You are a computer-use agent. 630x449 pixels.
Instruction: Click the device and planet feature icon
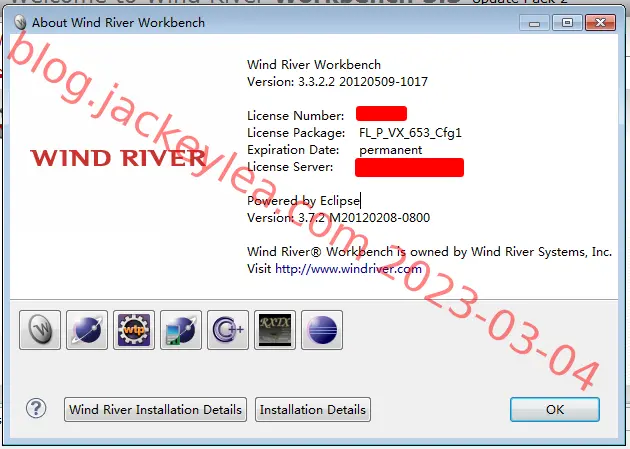tap(181, 330)
